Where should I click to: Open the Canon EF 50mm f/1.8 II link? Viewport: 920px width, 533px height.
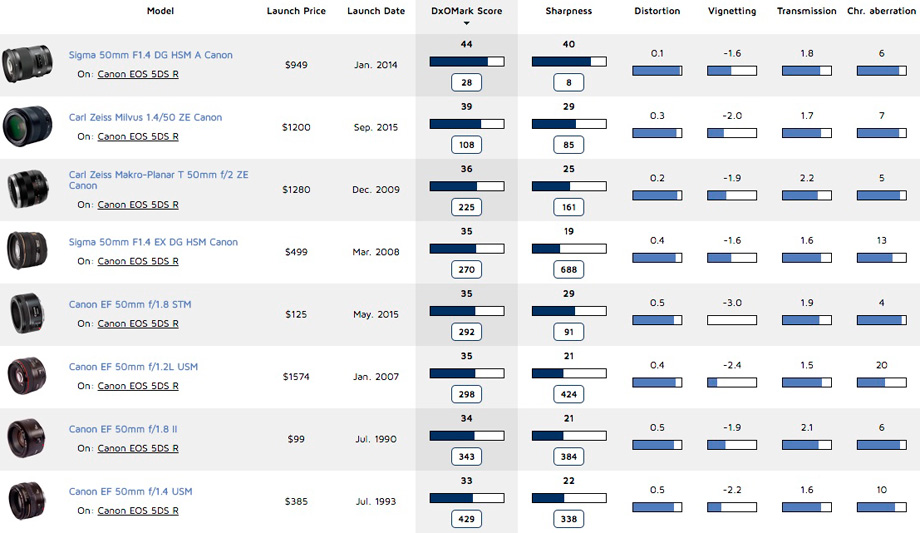(123, 429)
